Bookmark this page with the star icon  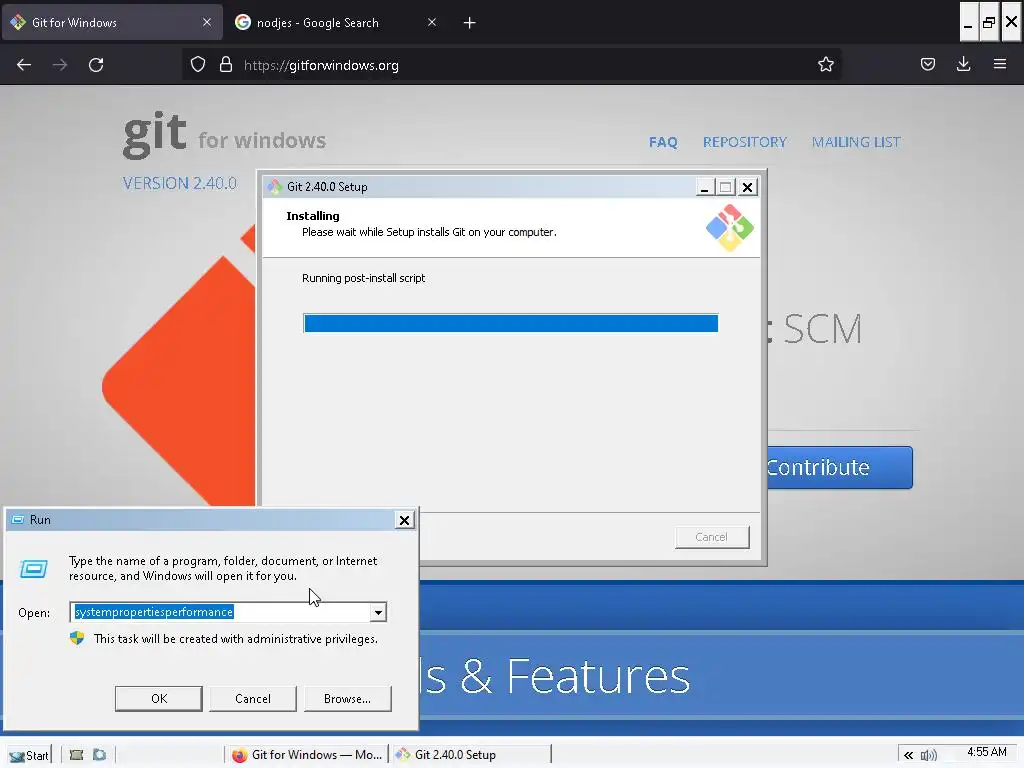coord(825,64)
